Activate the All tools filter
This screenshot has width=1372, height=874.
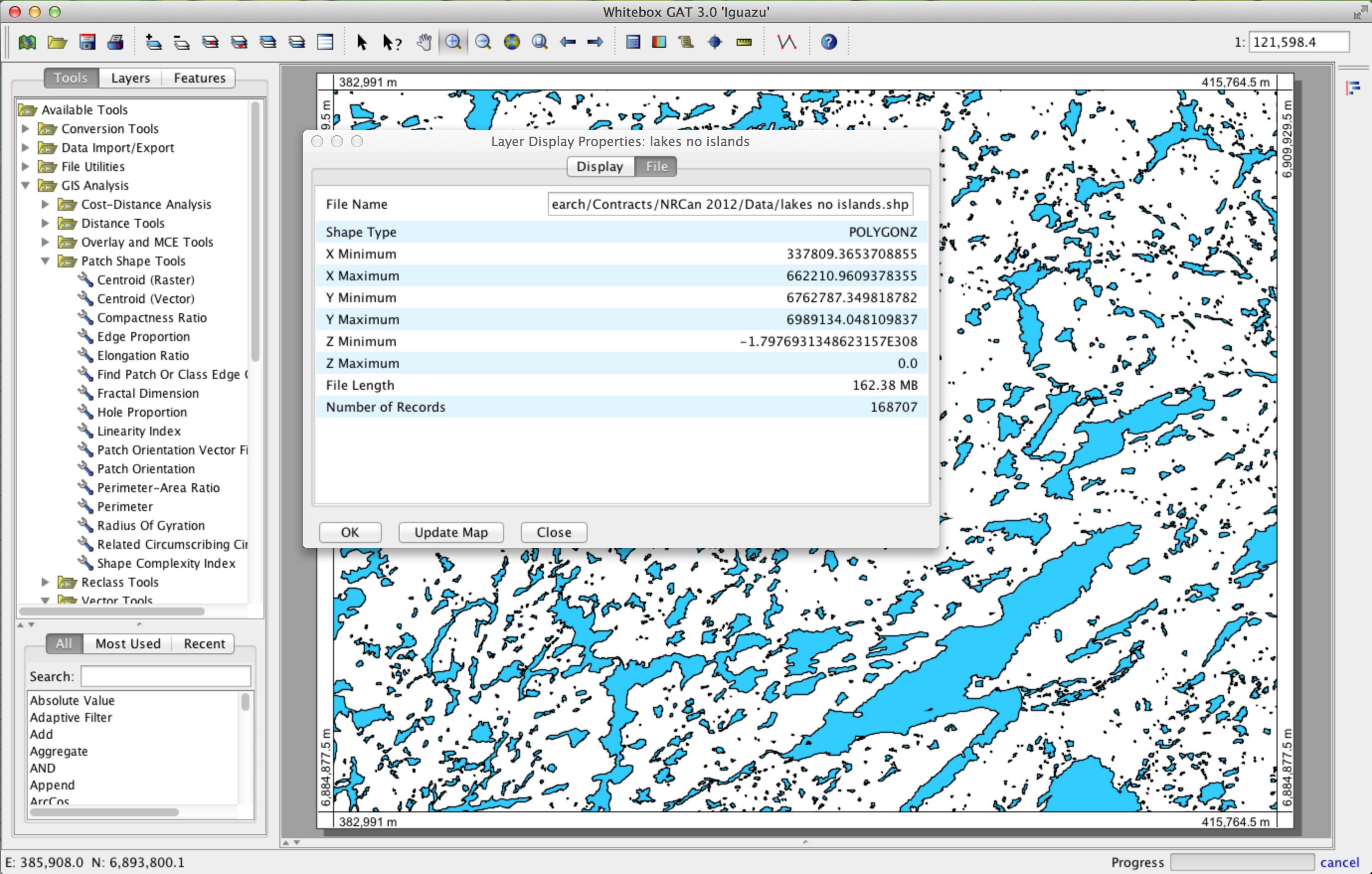coord(63,644)
